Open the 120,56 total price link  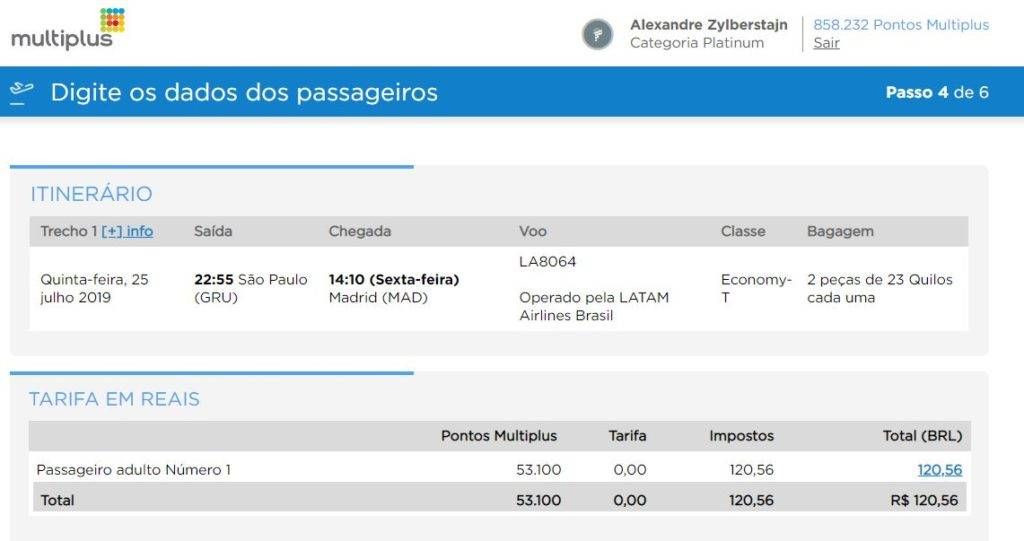pyautogui.click(x=939, y=470)
